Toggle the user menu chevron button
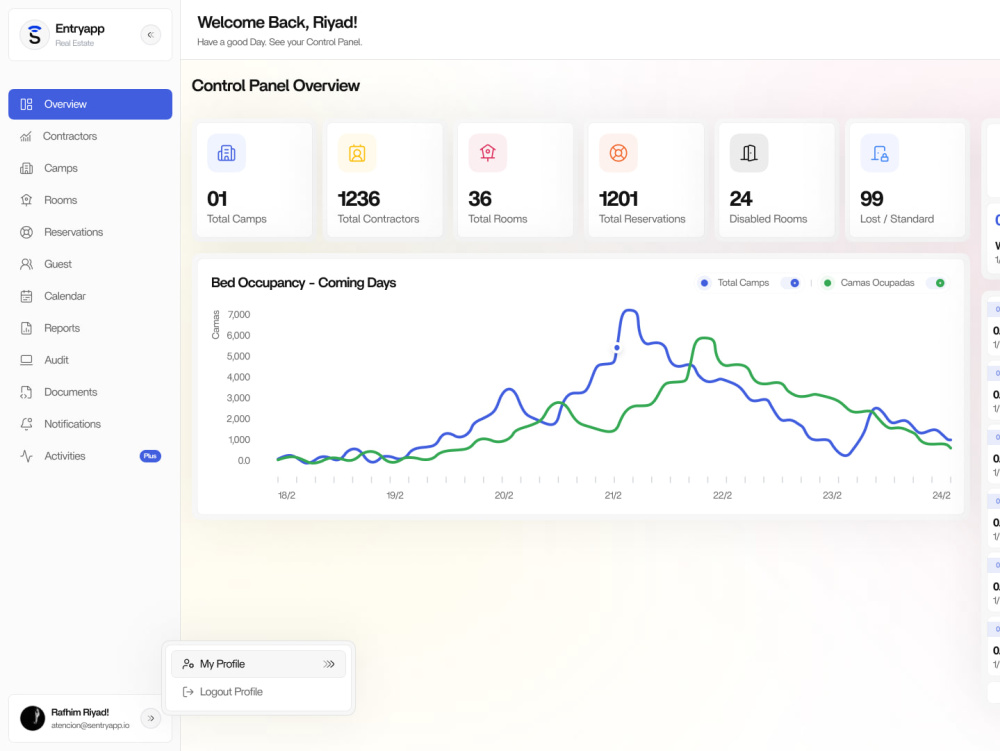Screen dimensions: 1000x751 click(151, 718)
